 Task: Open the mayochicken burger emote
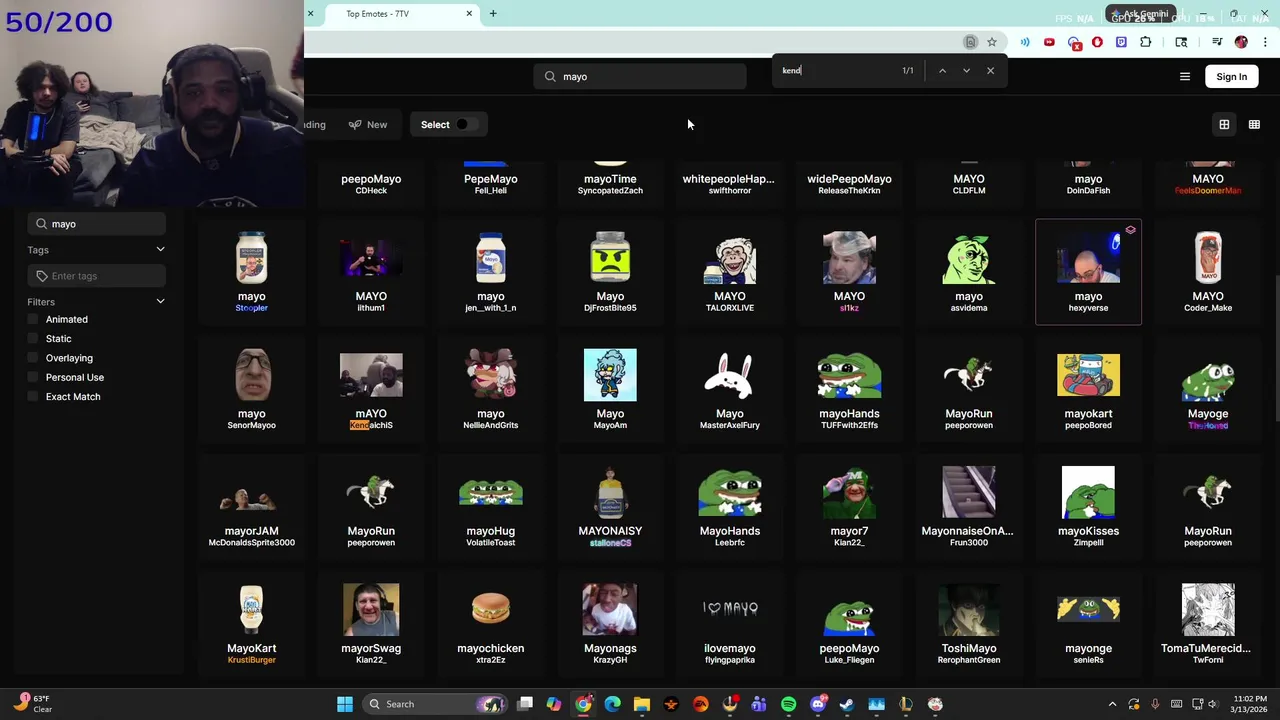(490, 624)
